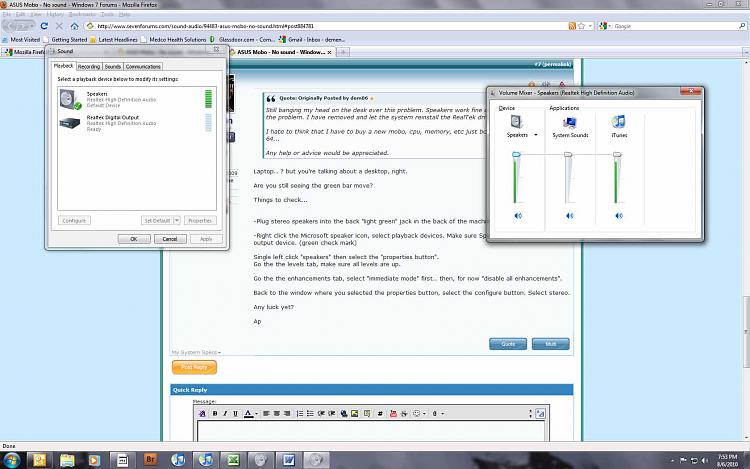This screenshot has width=750, height=469.
Task: Open Getting Started bookmark
Action: pos(65,40)
